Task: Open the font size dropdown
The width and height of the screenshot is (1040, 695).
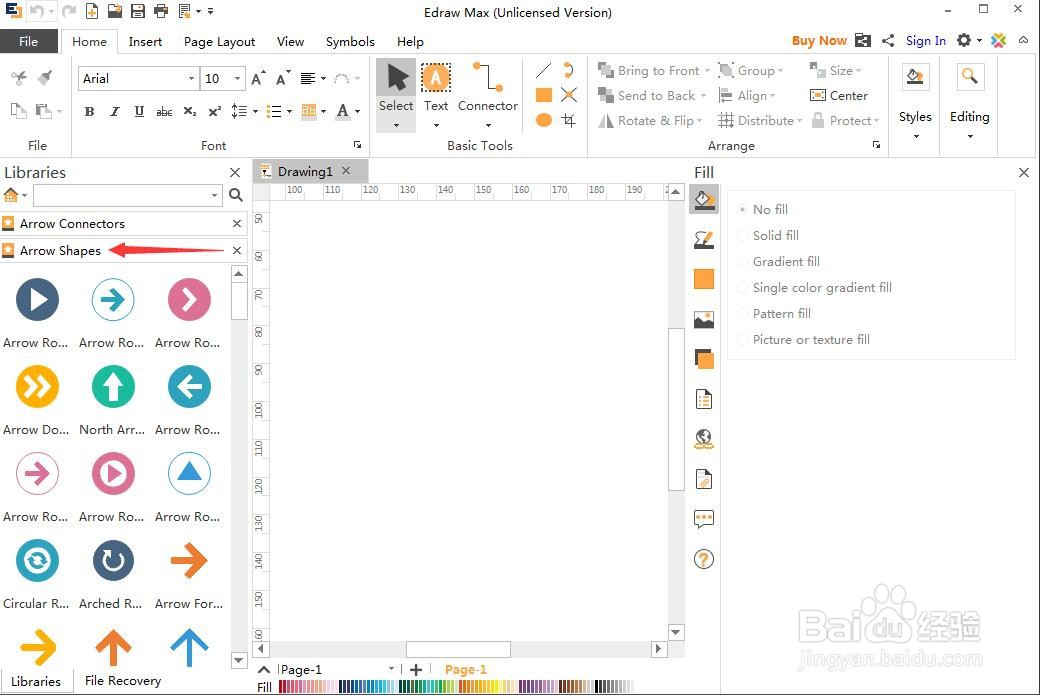Action: (237, 78)
